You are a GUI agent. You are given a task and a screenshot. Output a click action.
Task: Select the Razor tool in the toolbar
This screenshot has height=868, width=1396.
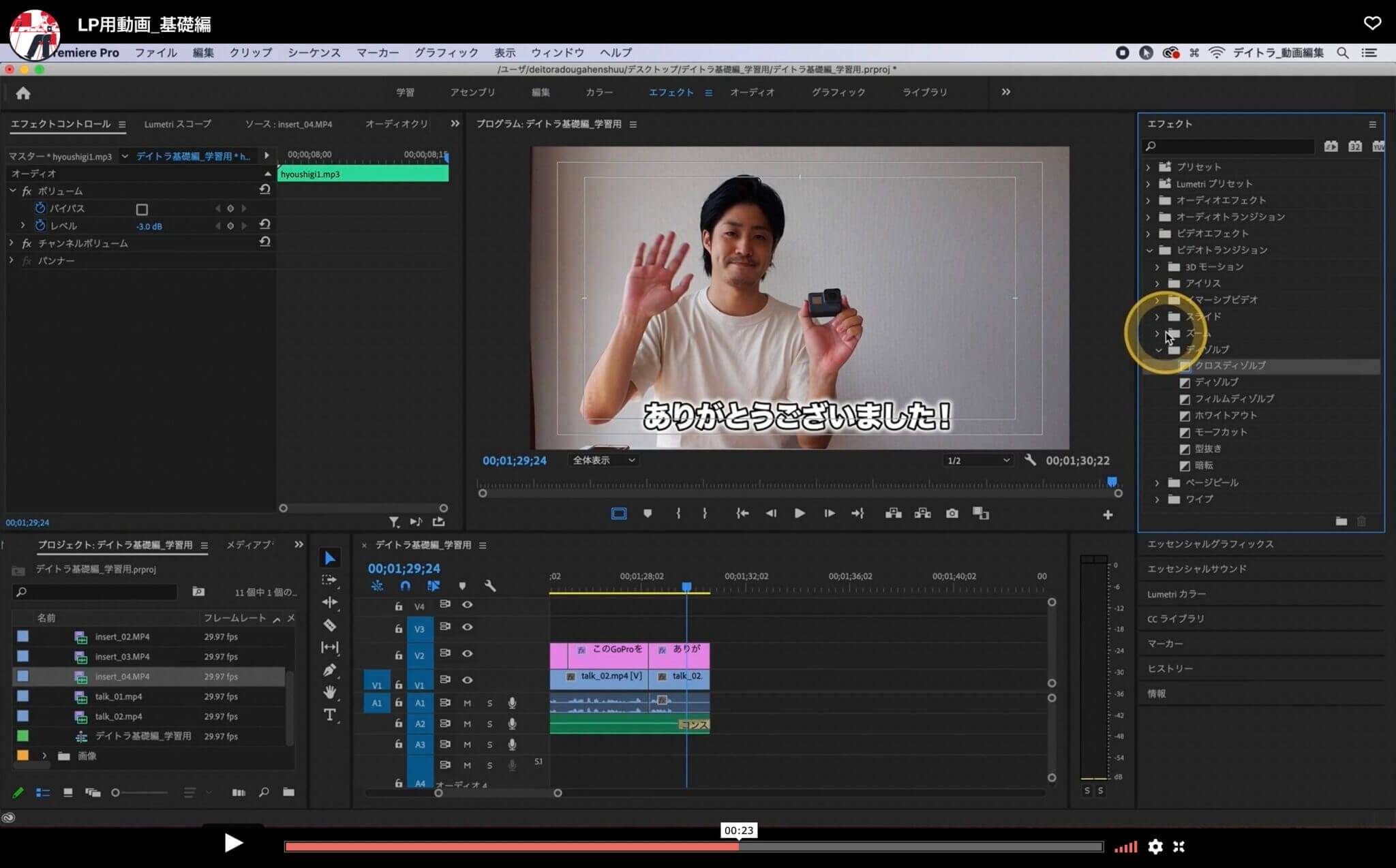[330, 625]
